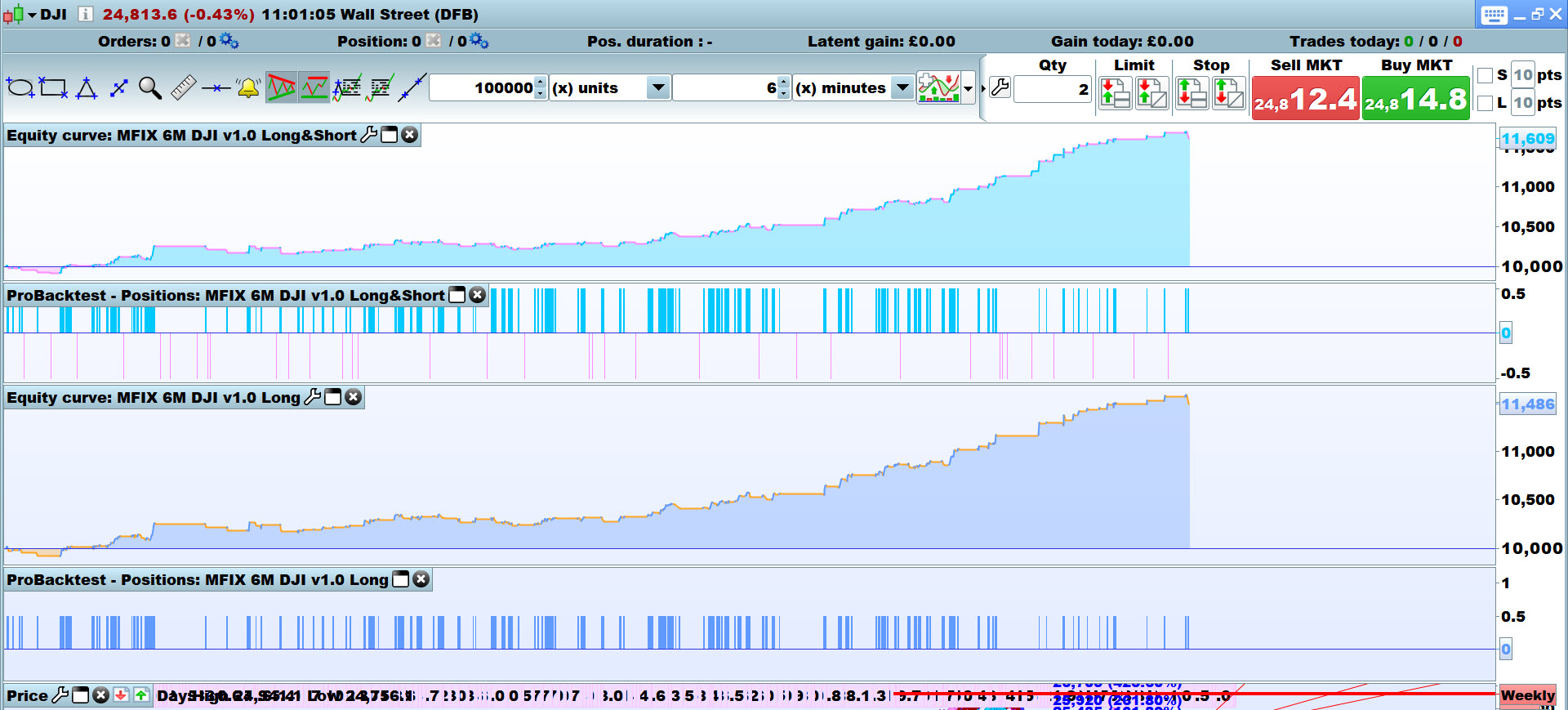Open settings wrench for the Long equity curve
This screenshot has width=1568, height=710.
(313, 397)
